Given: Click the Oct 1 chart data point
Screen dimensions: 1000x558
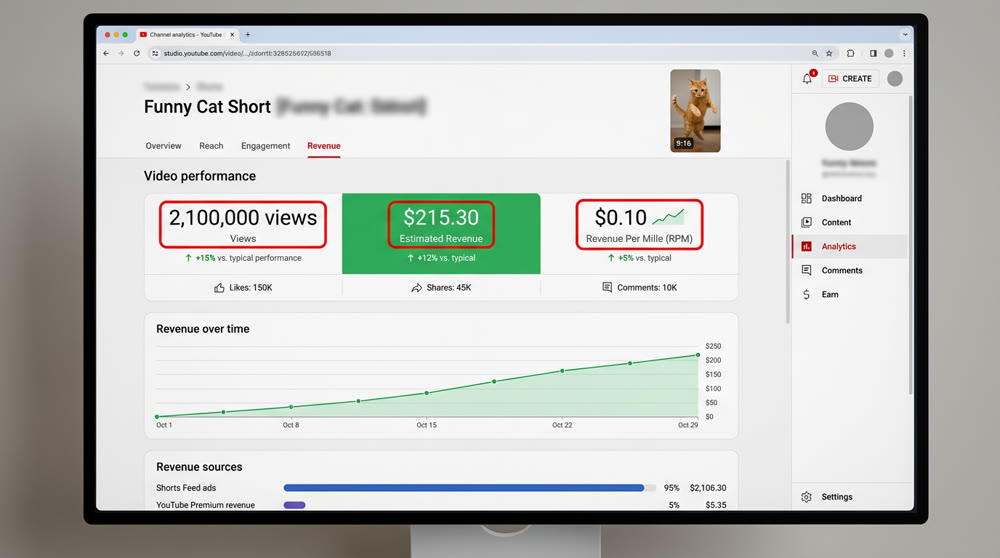Looking at the screenshot, I should click(157, 416).
